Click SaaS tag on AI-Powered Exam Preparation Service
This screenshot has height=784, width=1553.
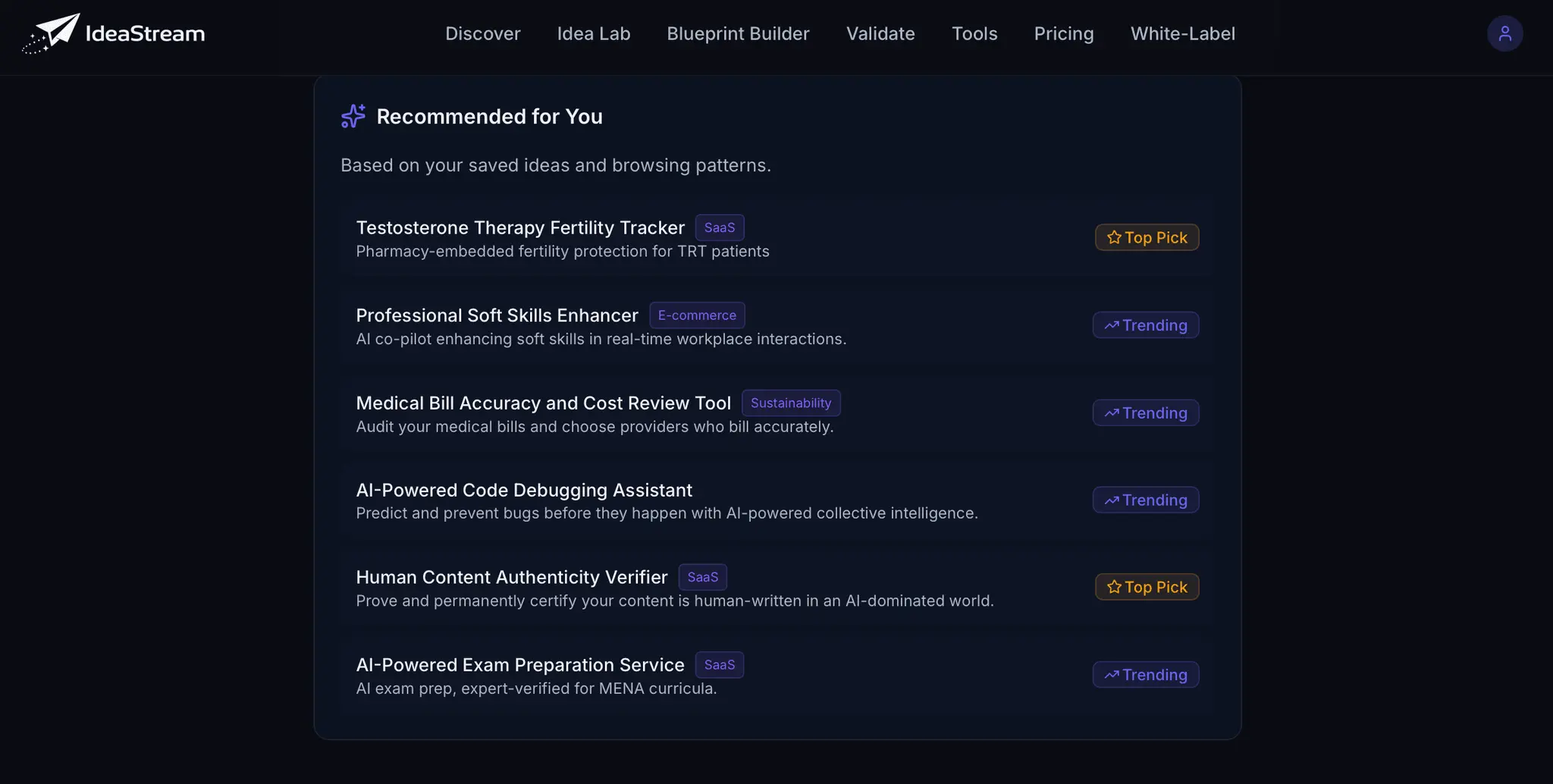coord(720,665)
